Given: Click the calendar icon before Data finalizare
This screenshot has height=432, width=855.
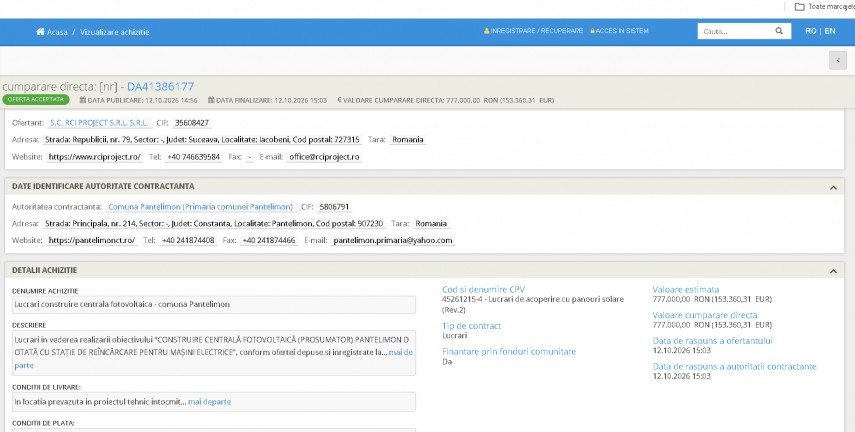Looking at the screenshot, I should (211, 100).
